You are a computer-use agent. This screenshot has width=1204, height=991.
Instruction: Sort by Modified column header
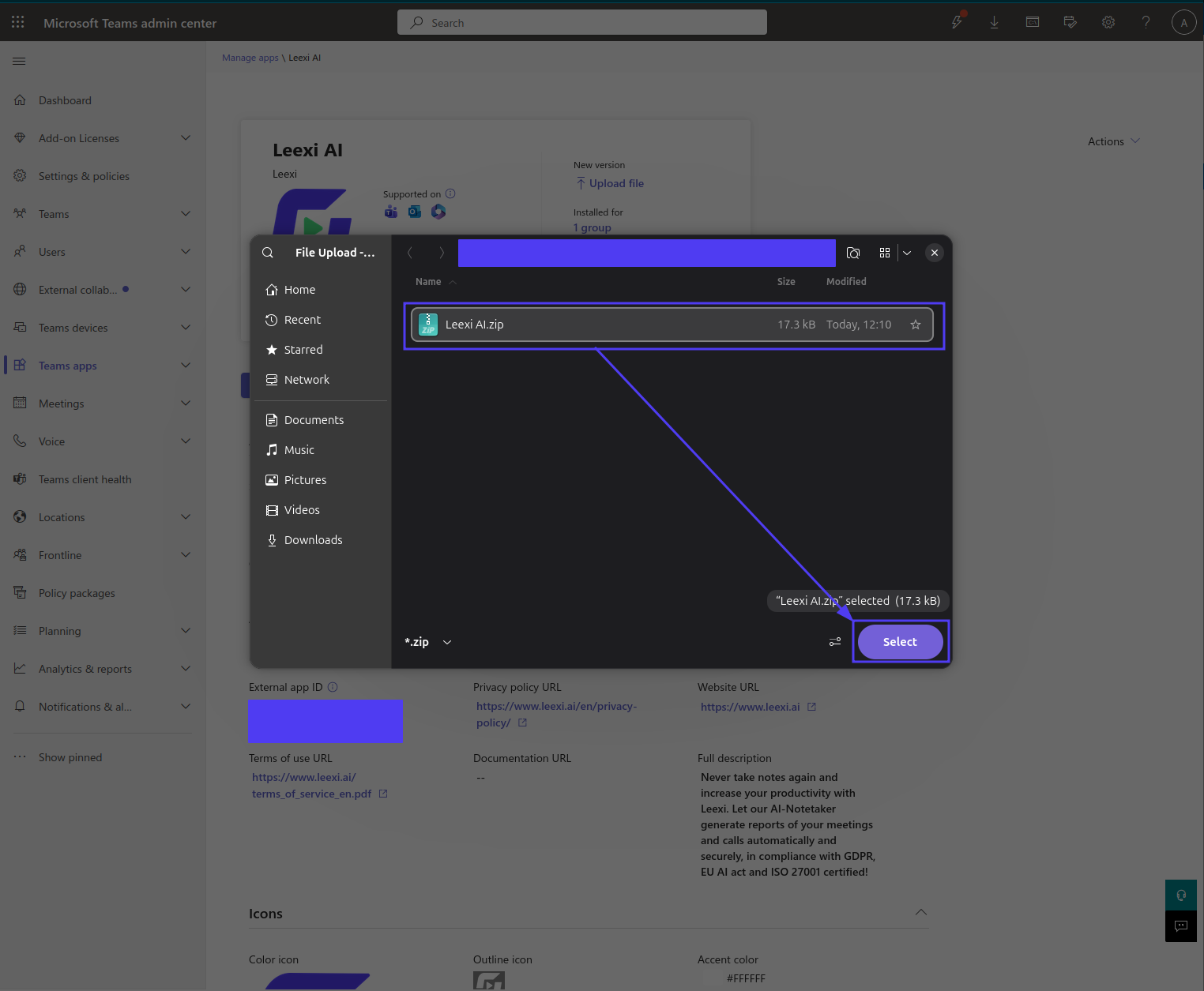(x=846, y=282)
